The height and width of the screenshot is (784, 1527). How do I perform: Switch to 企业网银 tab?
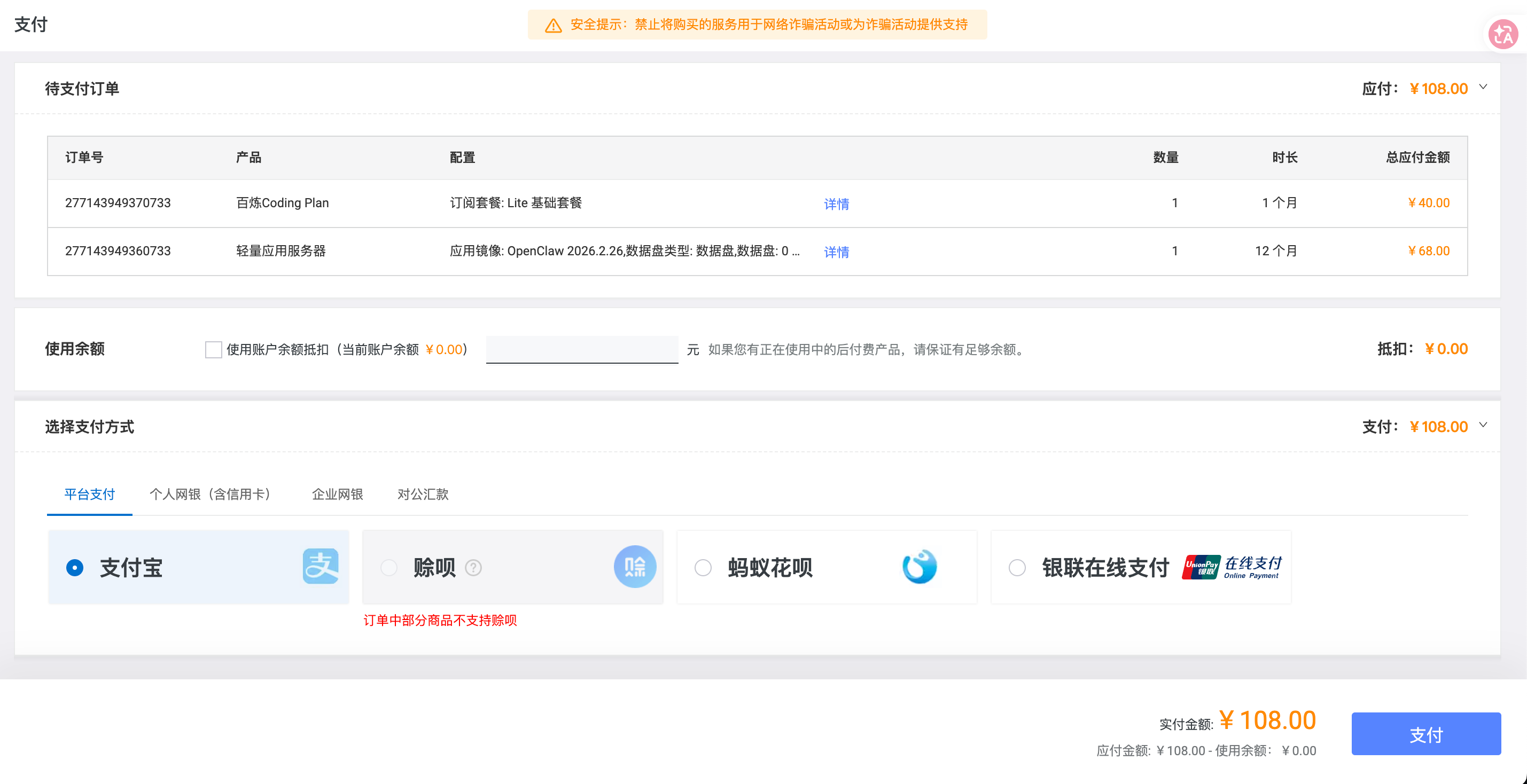[337, 494]
